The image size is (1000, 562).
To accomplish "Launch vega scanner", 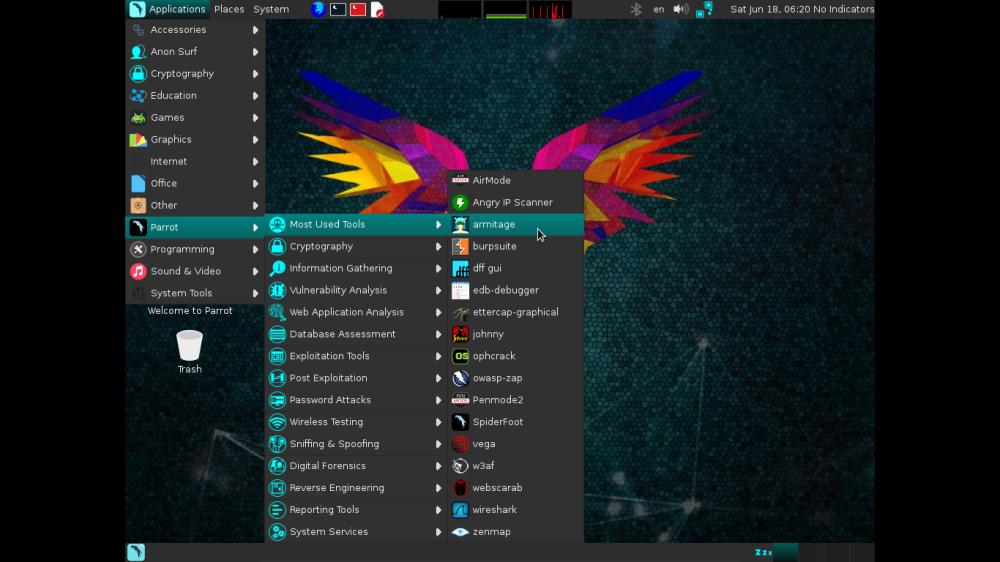I will click(515, 444).
